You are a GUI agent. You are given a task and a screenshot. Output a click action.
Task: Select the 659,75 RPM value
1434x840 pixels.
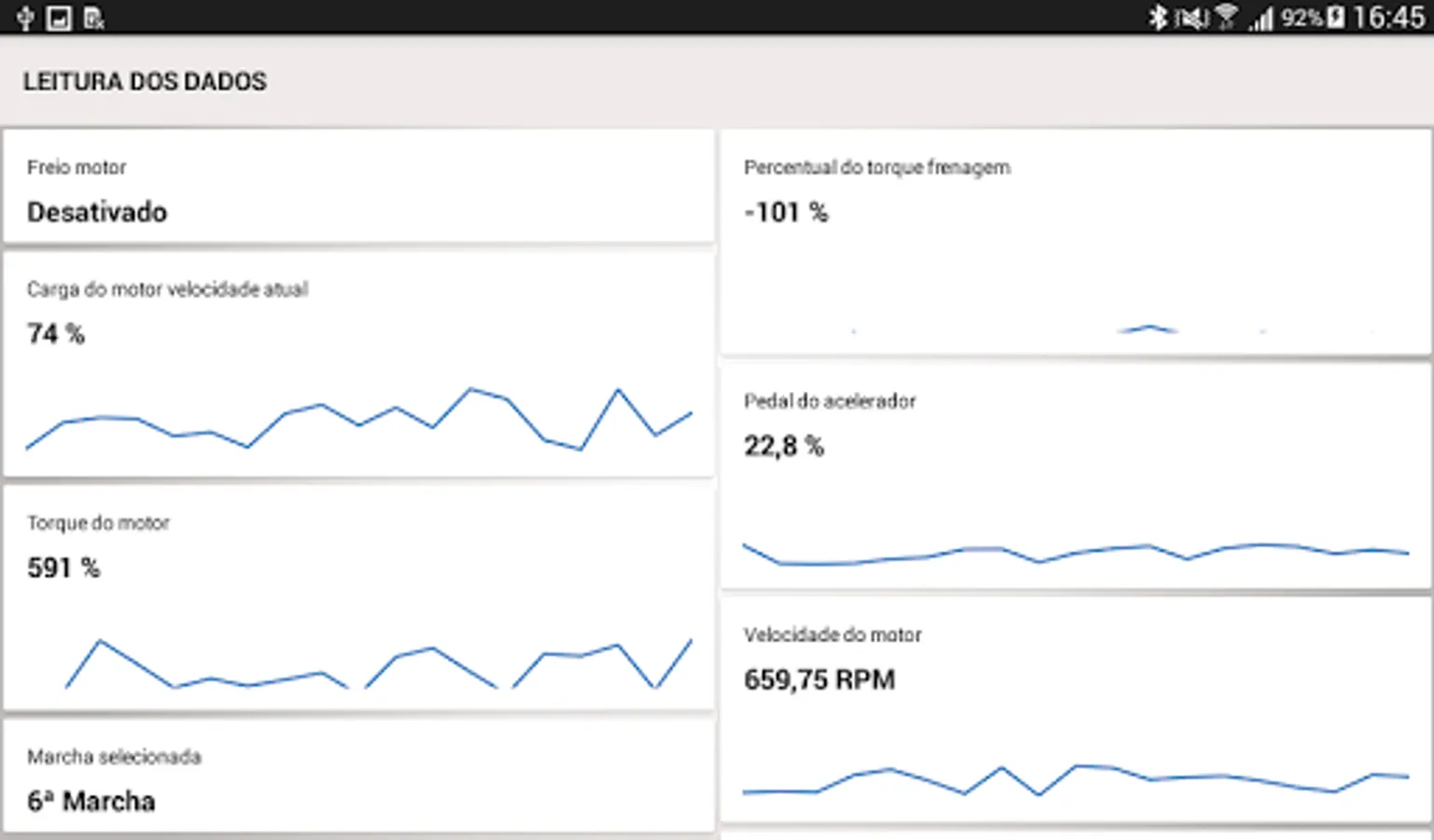click(x=819, y=679)
